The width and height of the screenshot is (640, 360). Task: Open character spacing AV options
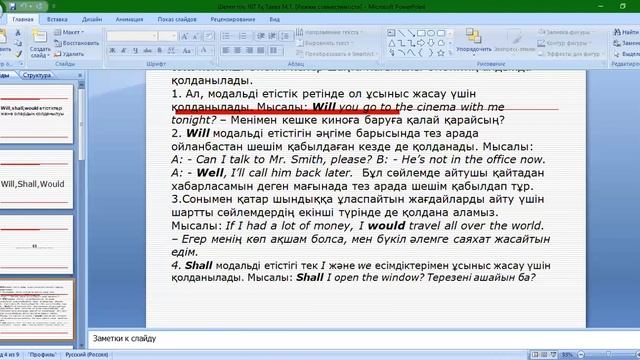click(x=172, y=51)
